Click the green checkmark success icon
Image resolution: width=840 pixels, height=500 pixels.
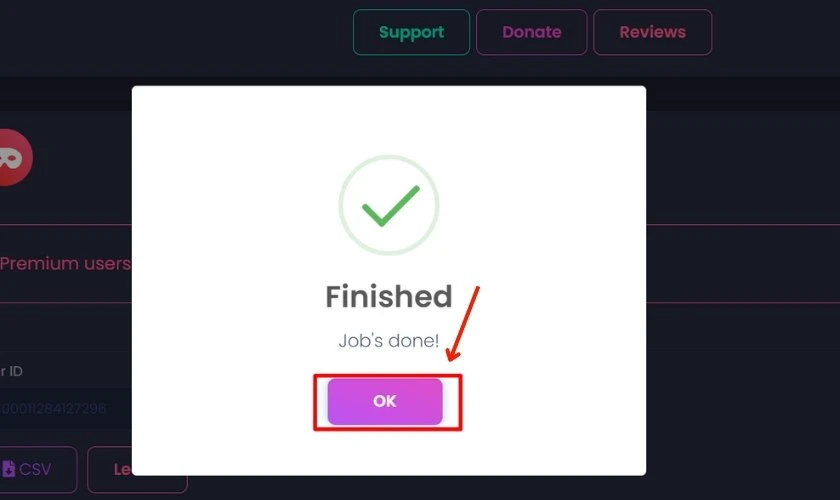(391, 206)
